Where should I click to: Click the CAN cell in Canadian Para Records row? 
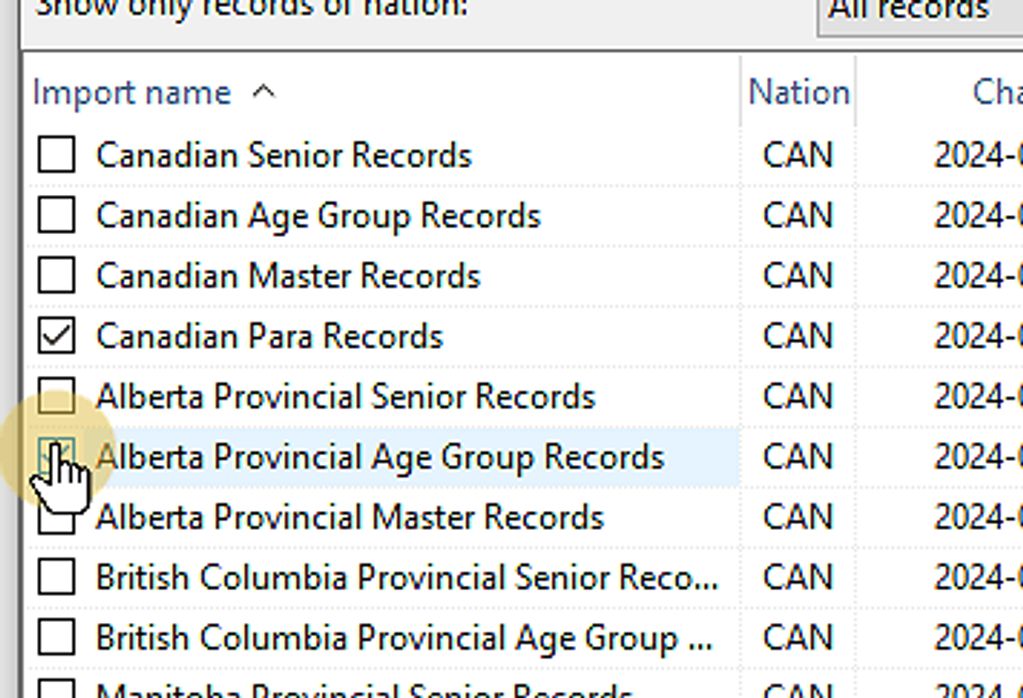click(797, 336)
